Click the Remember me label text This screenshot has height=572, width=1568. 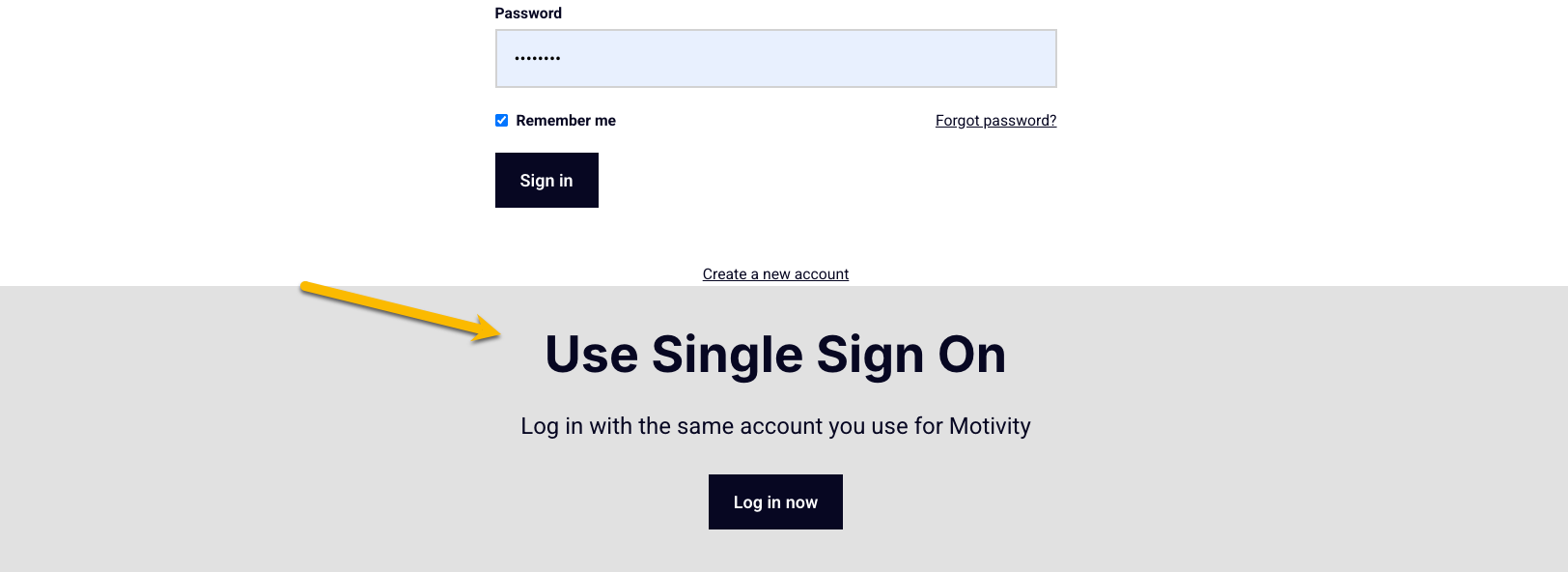coord(566,121)
